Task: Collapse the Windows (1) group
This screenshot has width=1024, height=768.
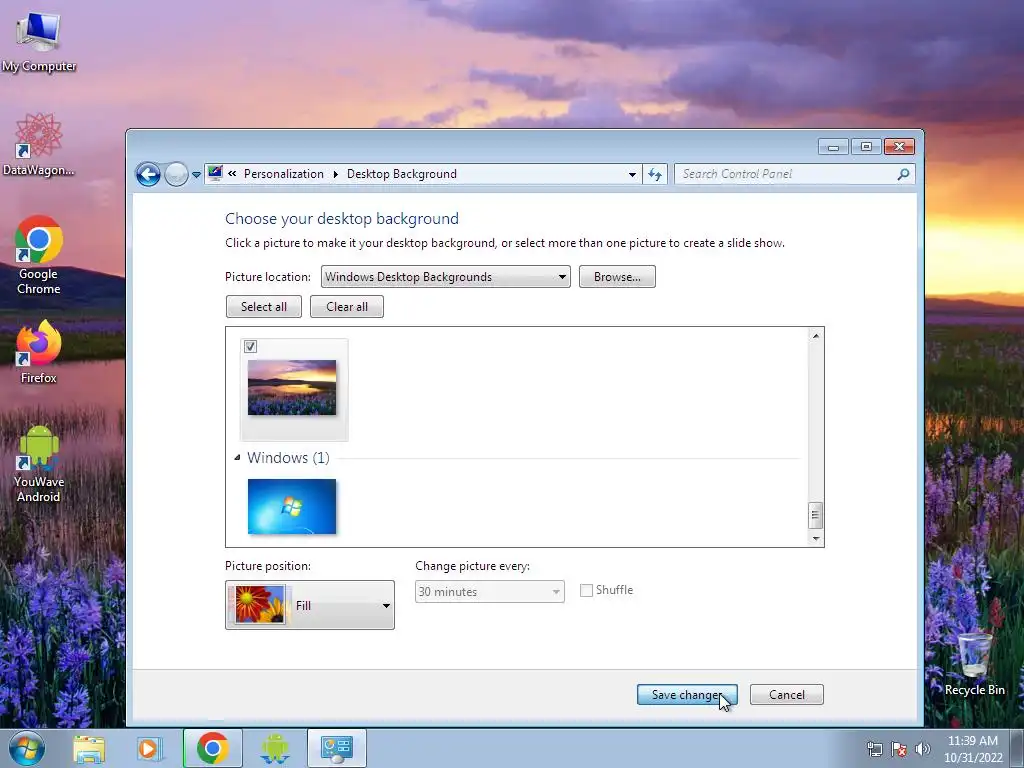Action: [237, 458]
